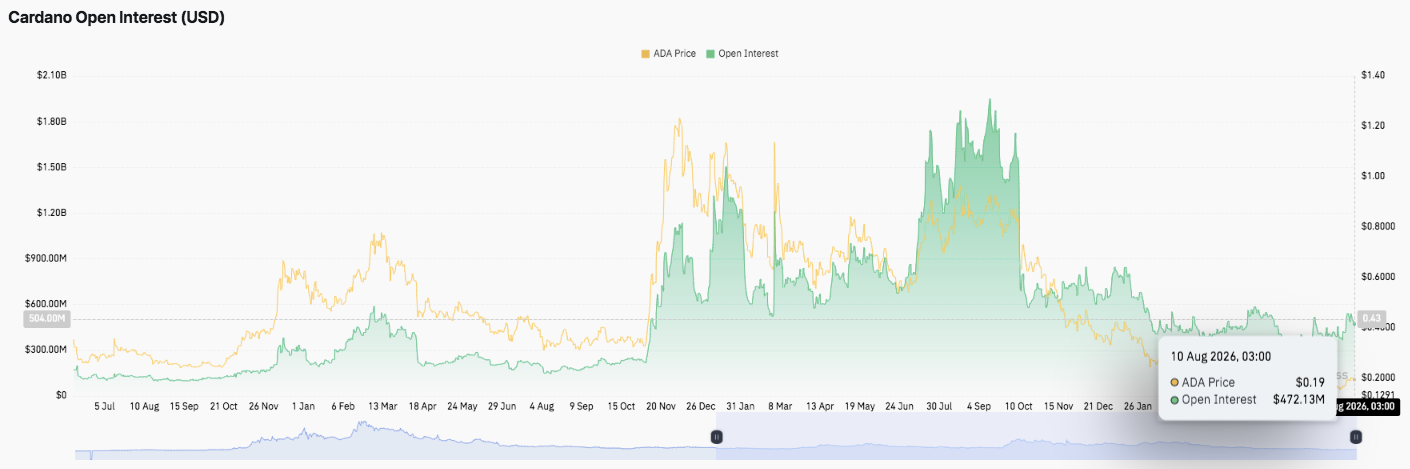The height and width of the screenshot is (469, 1410).
Task: Click the $2.10B left axis label
Action: (x=51, y=76)
